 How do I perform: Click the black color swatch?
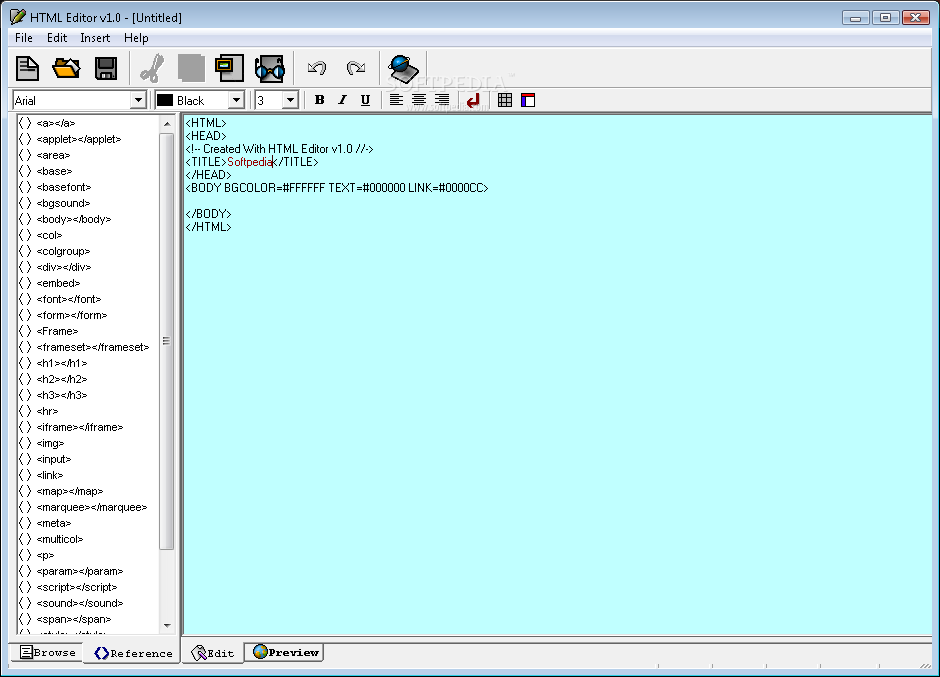click(x=165, y=100)
